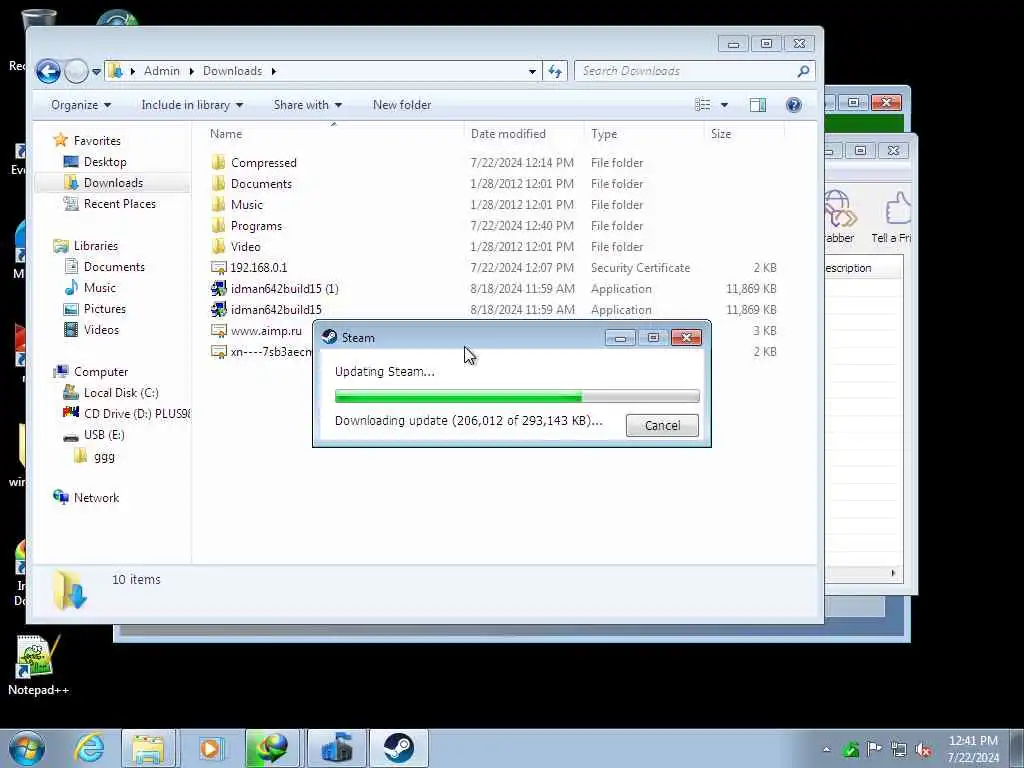
Task: Click the Windows Explorer taskbar icon
Action: click(x=148, y=748)
